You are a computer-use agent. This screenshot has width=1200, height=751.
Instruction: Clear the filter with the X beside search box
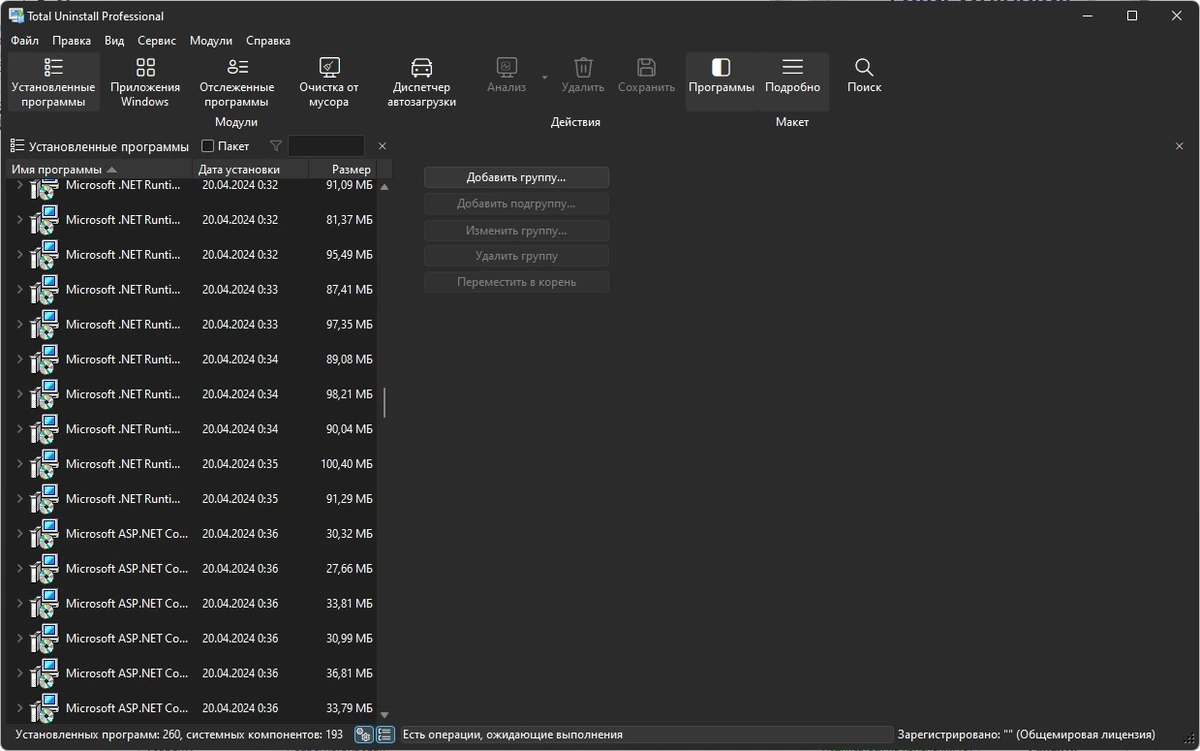point(382,146)
